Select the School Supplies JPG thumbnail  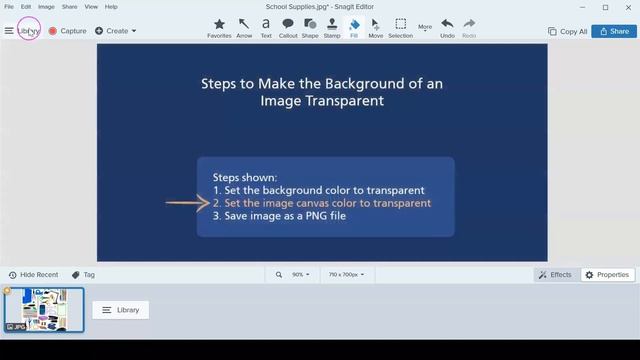tap(44, 310)
